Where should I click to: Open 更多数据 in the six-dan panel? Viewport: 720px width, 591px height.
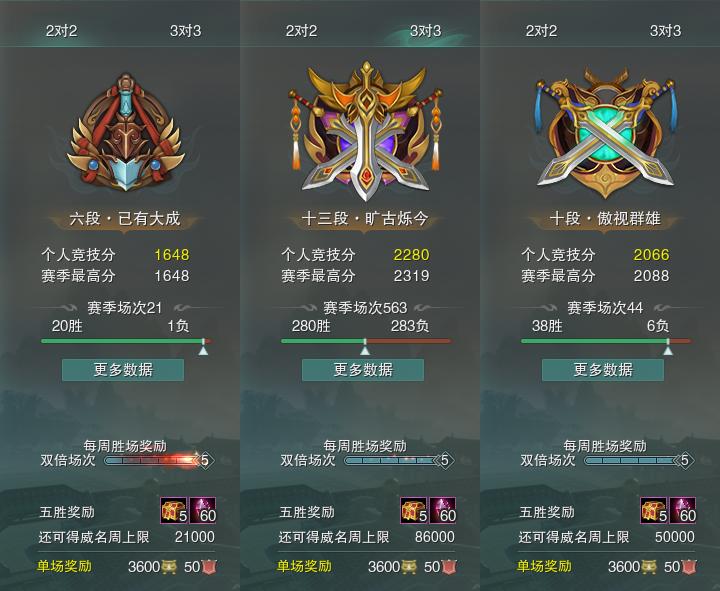click(x=123, y=370)
